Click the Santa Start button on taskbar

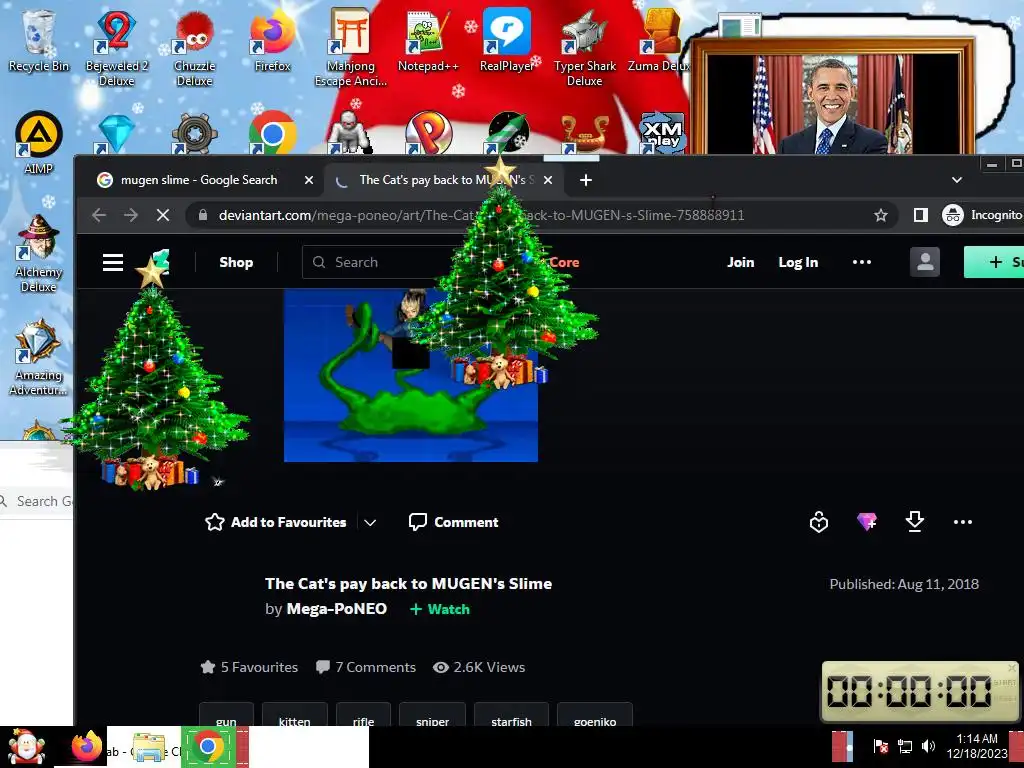(26, 747)
